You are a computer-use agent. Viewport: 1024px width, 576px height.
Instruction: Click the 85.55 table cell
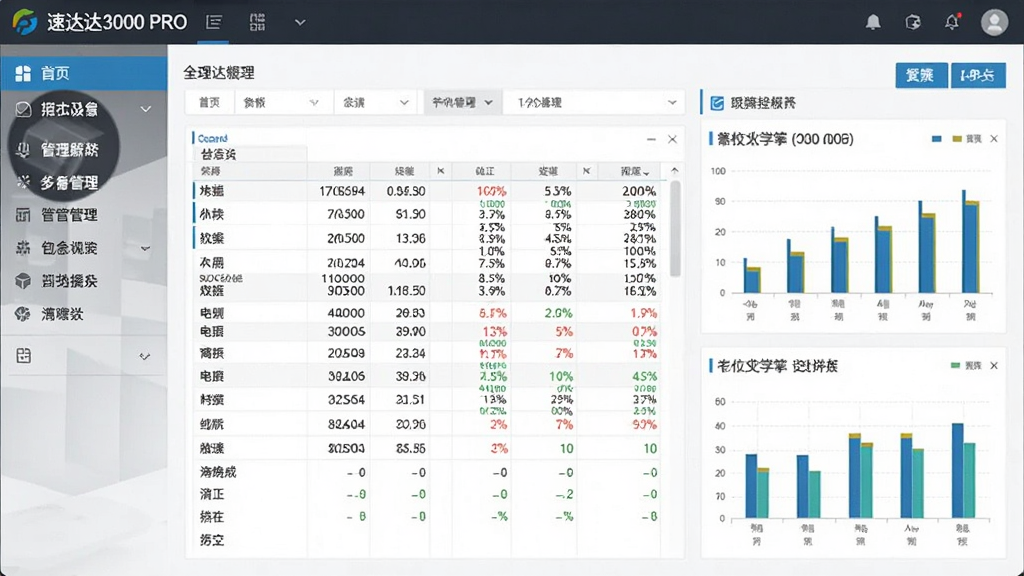click(x=411, y=449)
